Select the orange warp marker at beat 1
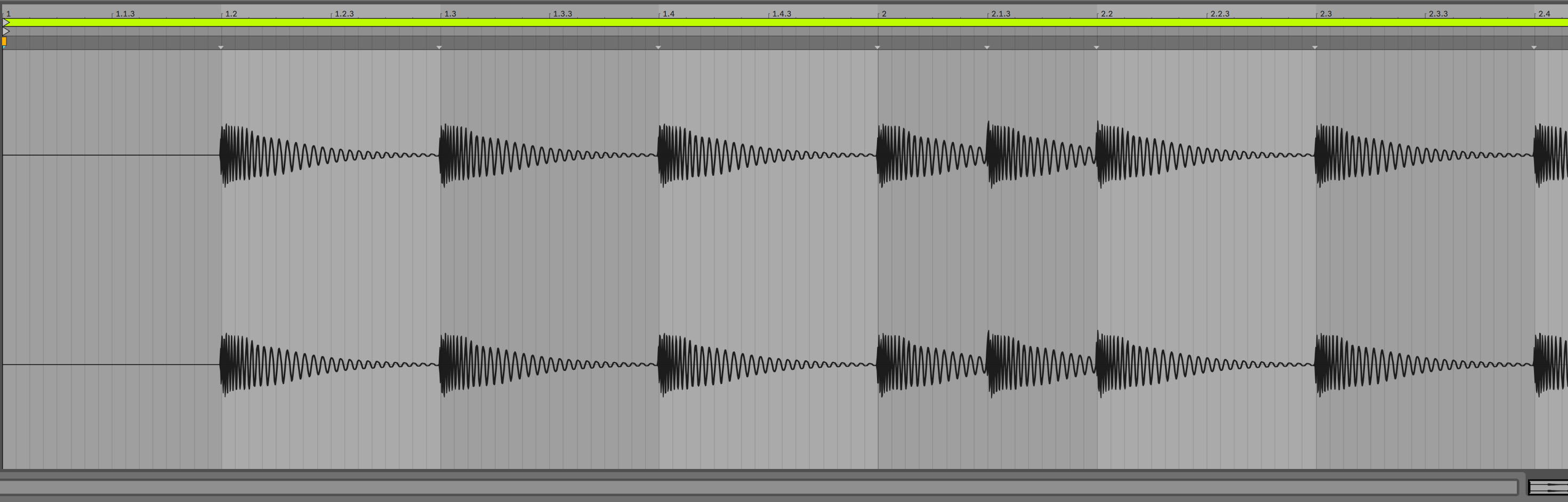This screenshot has height=502, width=1568. pos(4,42)
